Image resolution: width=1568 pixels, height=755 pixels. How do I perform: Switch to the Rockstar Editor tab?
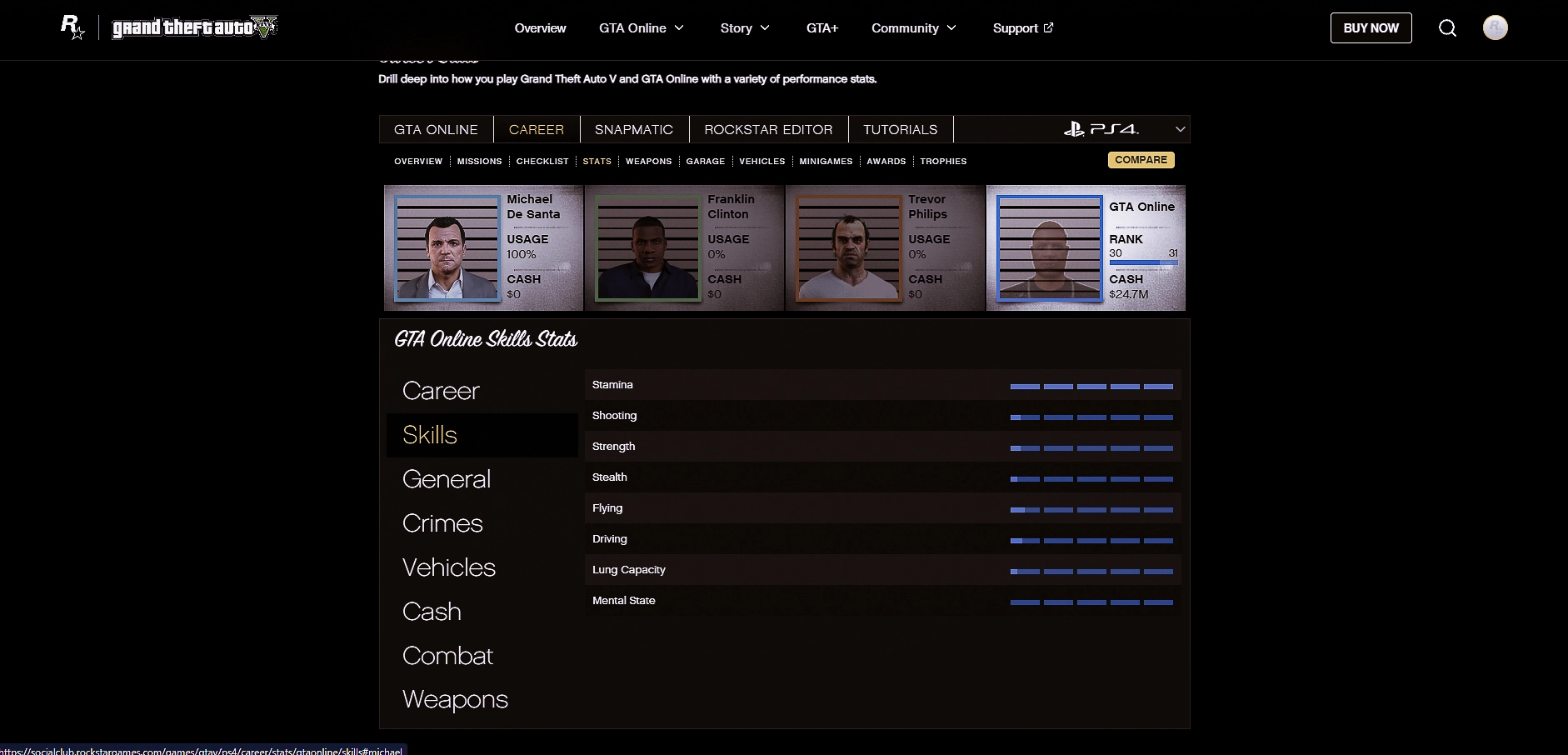768,130
